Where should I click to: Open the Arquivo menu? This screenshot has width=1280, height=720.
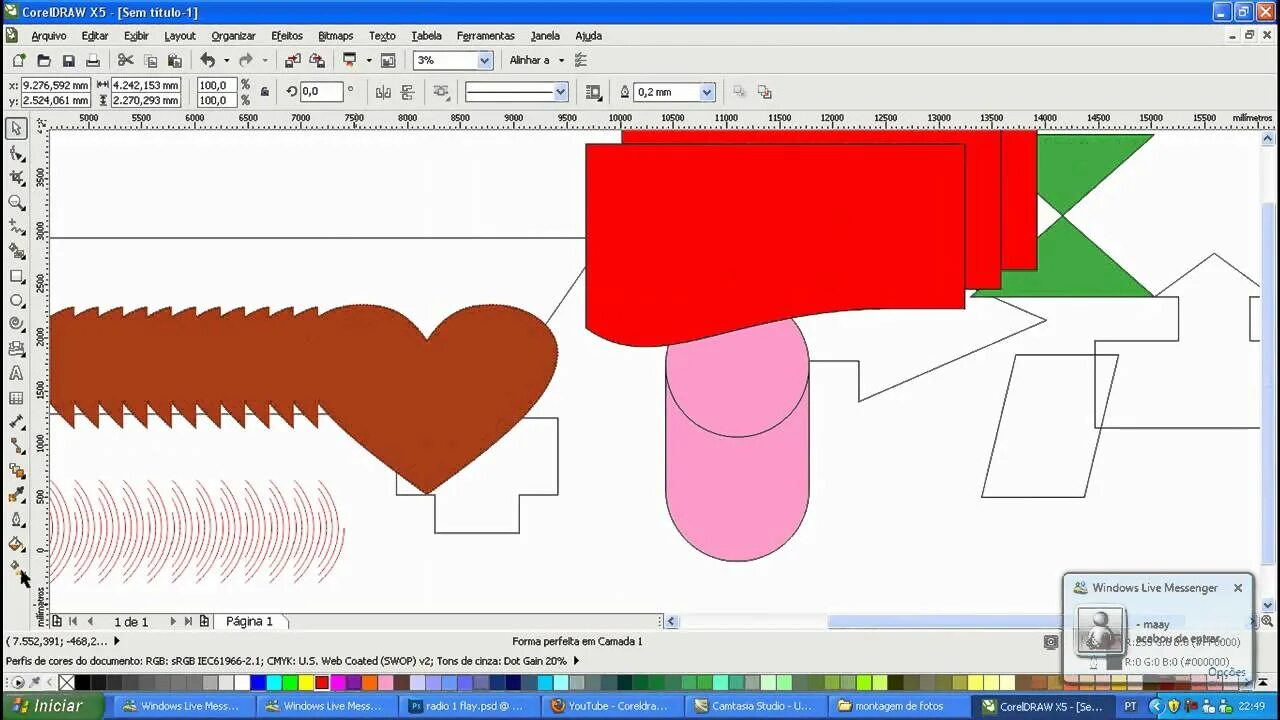48,36
